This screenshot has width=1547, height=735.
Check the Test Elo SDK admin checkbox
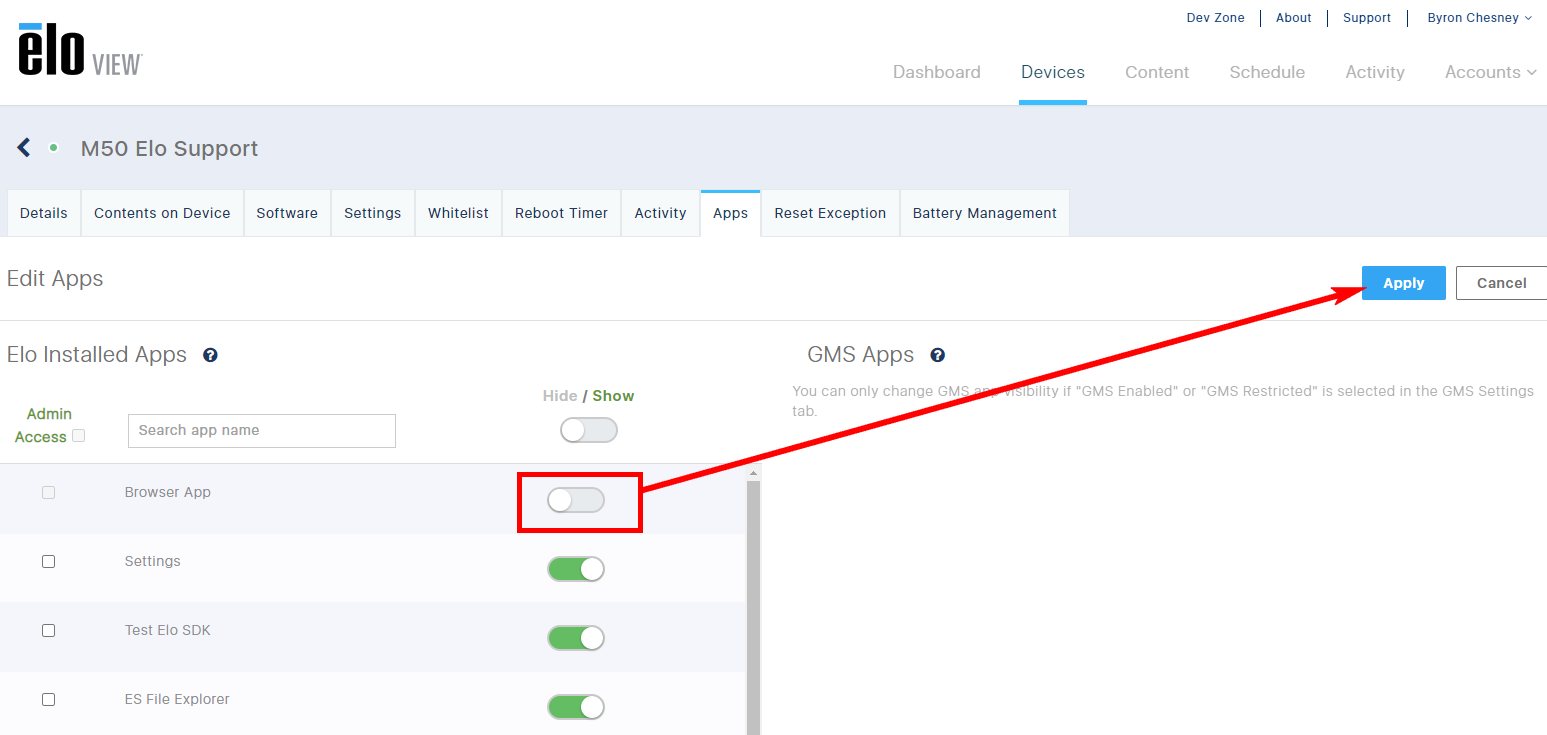(x=48, y=631)
